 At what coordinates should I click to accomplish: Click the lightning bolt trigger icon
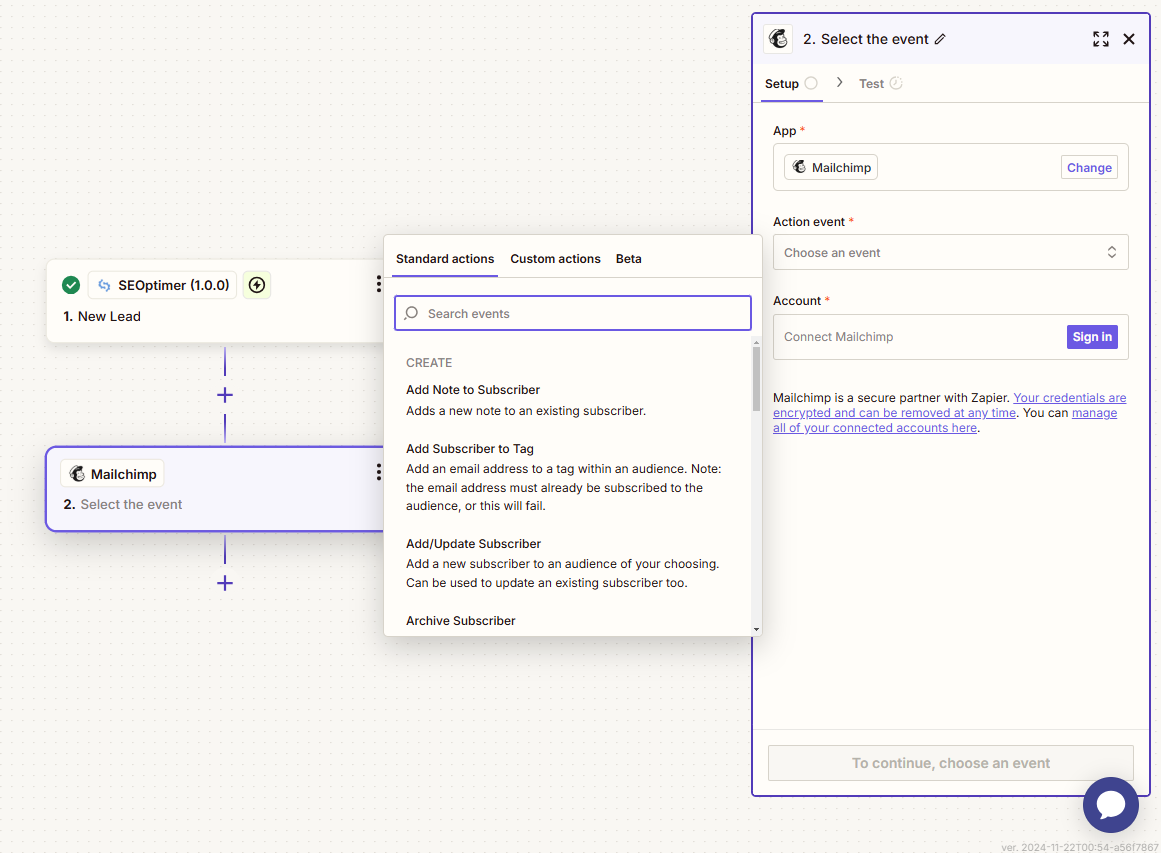pos(257,285)
